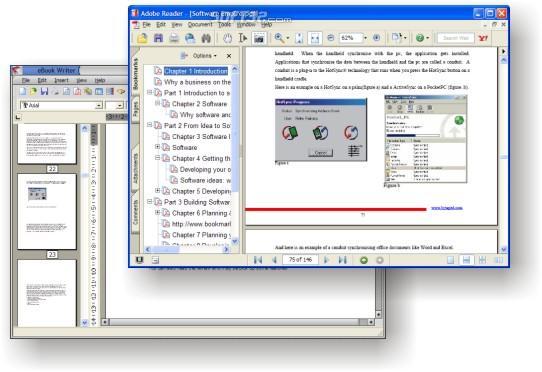This screenshot has height=372, width=542.
Task: Select the Hand tool
Action: click(x=227, y=38)
